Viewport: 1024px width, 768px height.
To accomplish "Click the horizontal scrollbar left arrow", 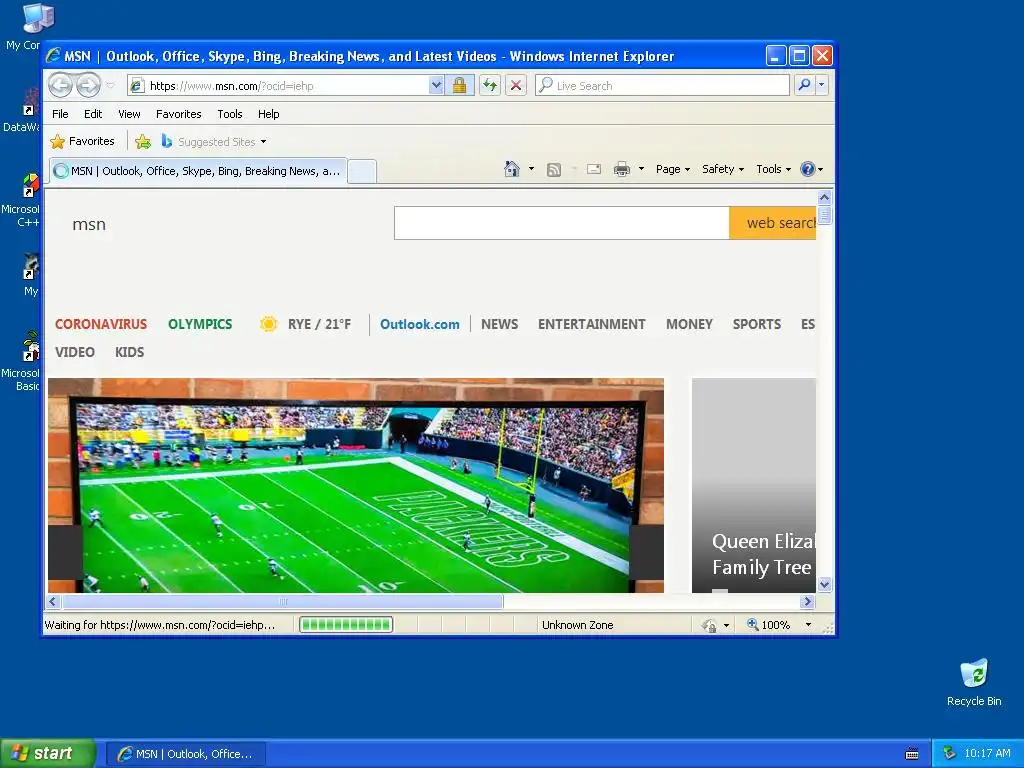I will tap(54, 601).
